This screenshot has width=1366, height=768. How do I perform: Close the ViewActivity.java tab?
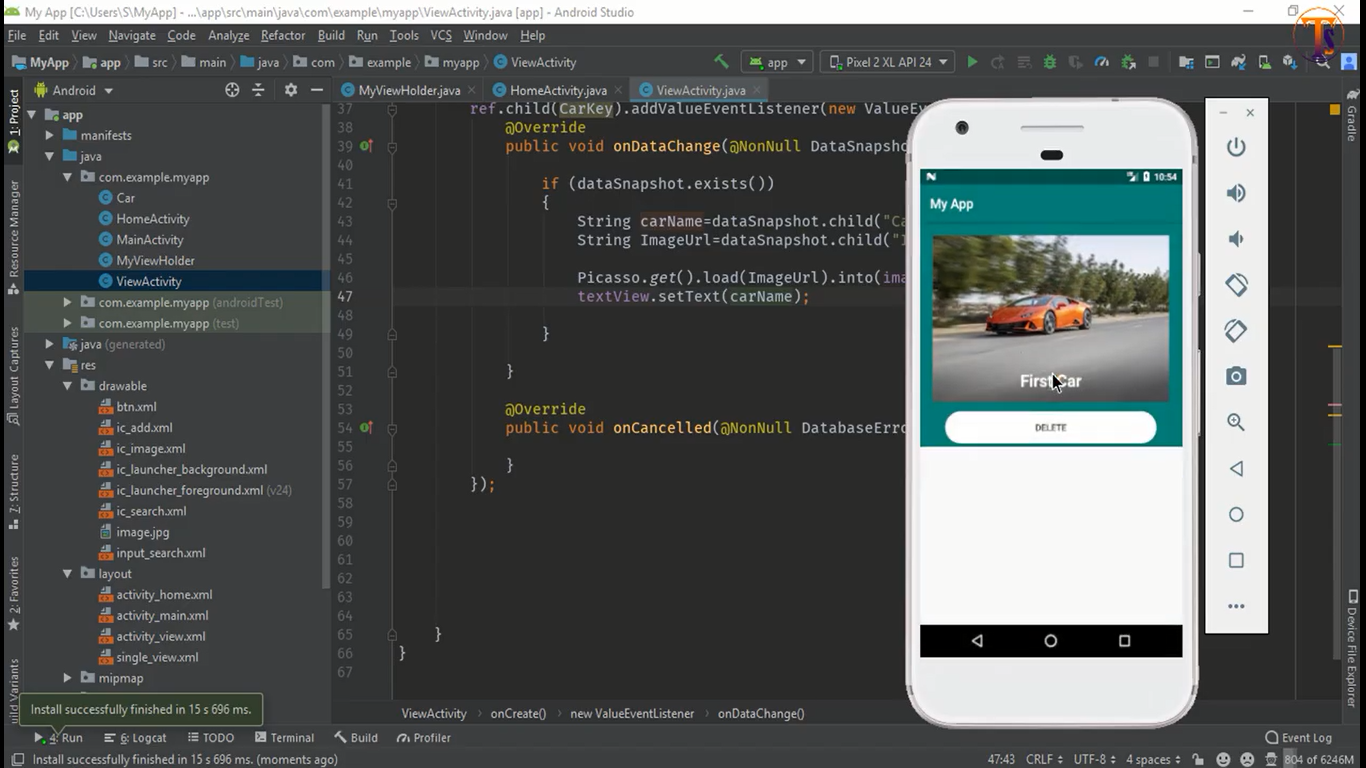point(756,90)
